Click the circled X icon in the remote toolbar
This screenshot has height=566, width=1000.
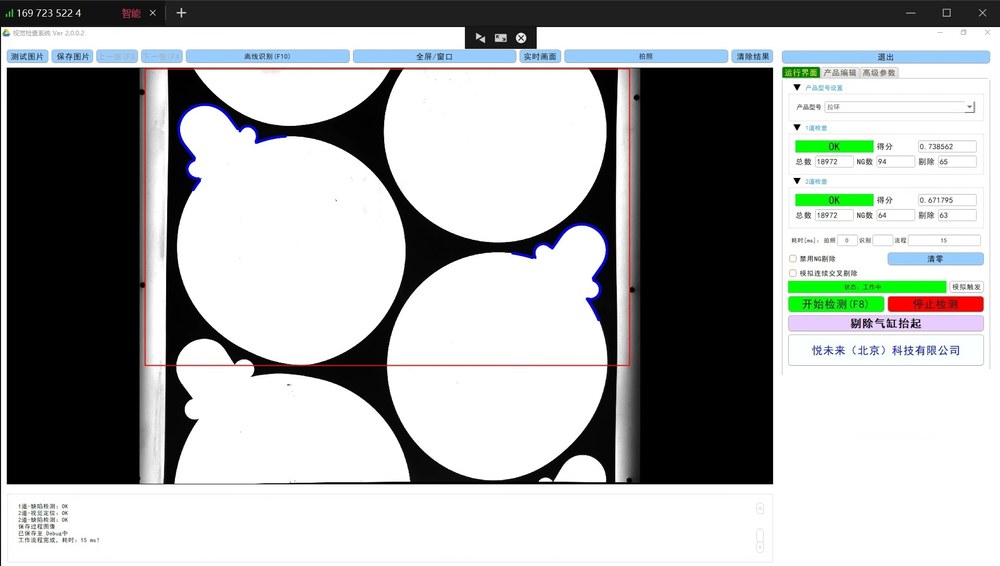[521, 38]
